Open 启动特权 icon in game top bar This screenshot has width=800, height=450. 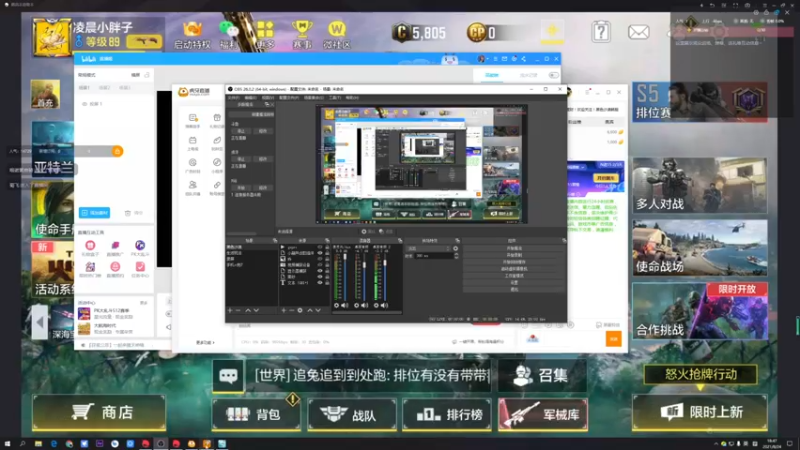[x=192, y=35]
